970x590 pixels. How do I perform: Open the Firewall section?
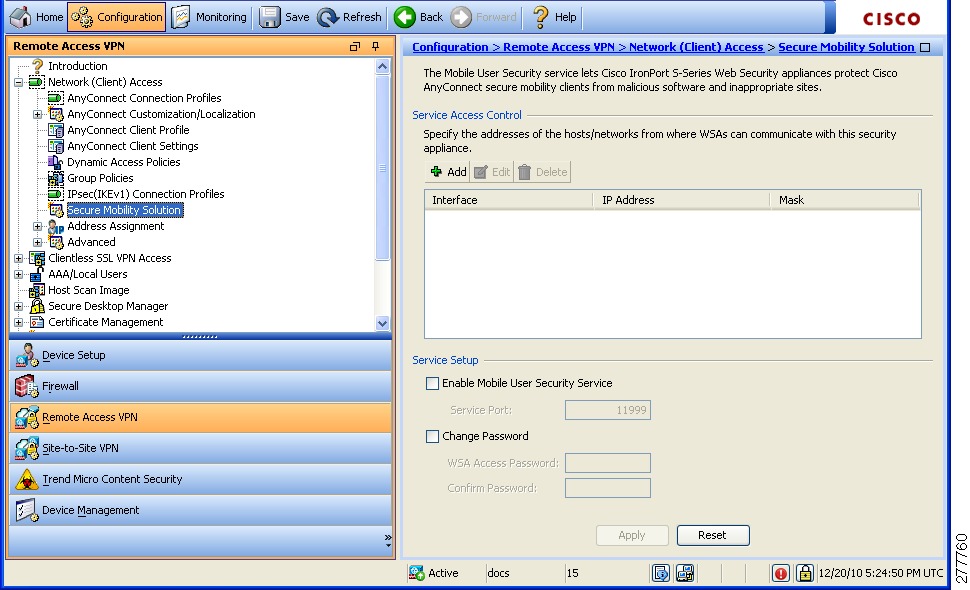[200, 387]
